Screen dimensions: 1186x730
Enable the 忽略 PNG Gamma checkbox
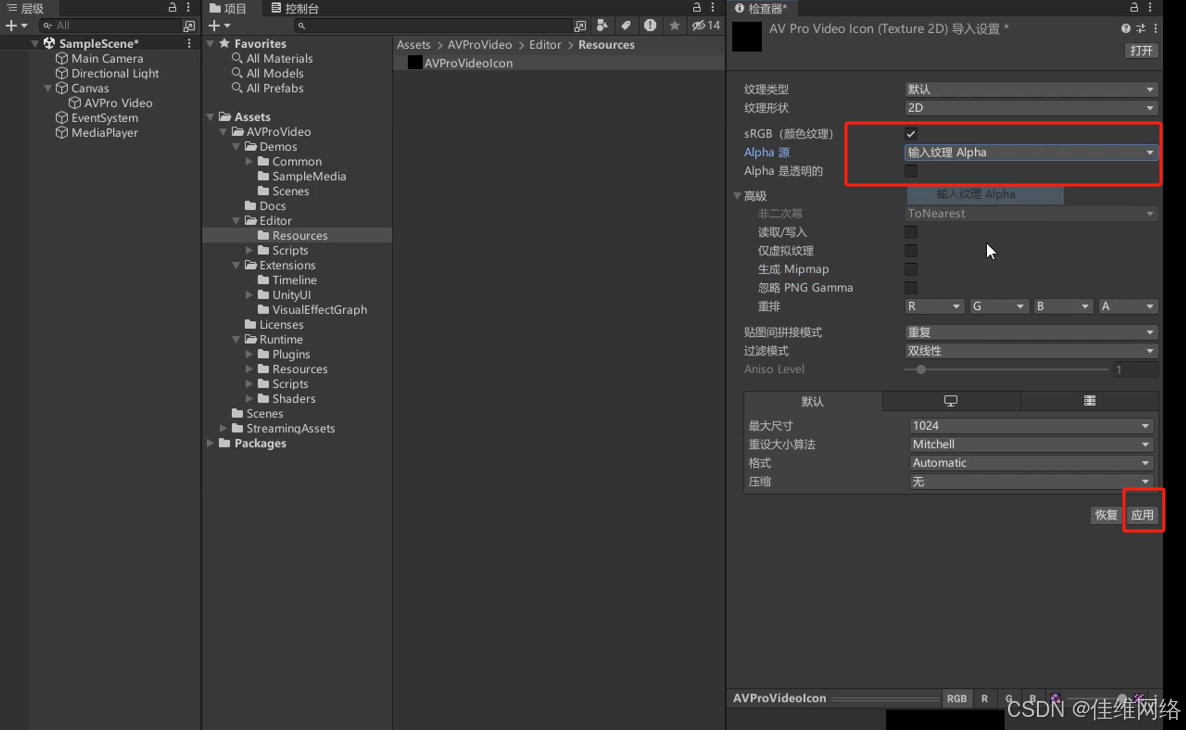point(911,287)
